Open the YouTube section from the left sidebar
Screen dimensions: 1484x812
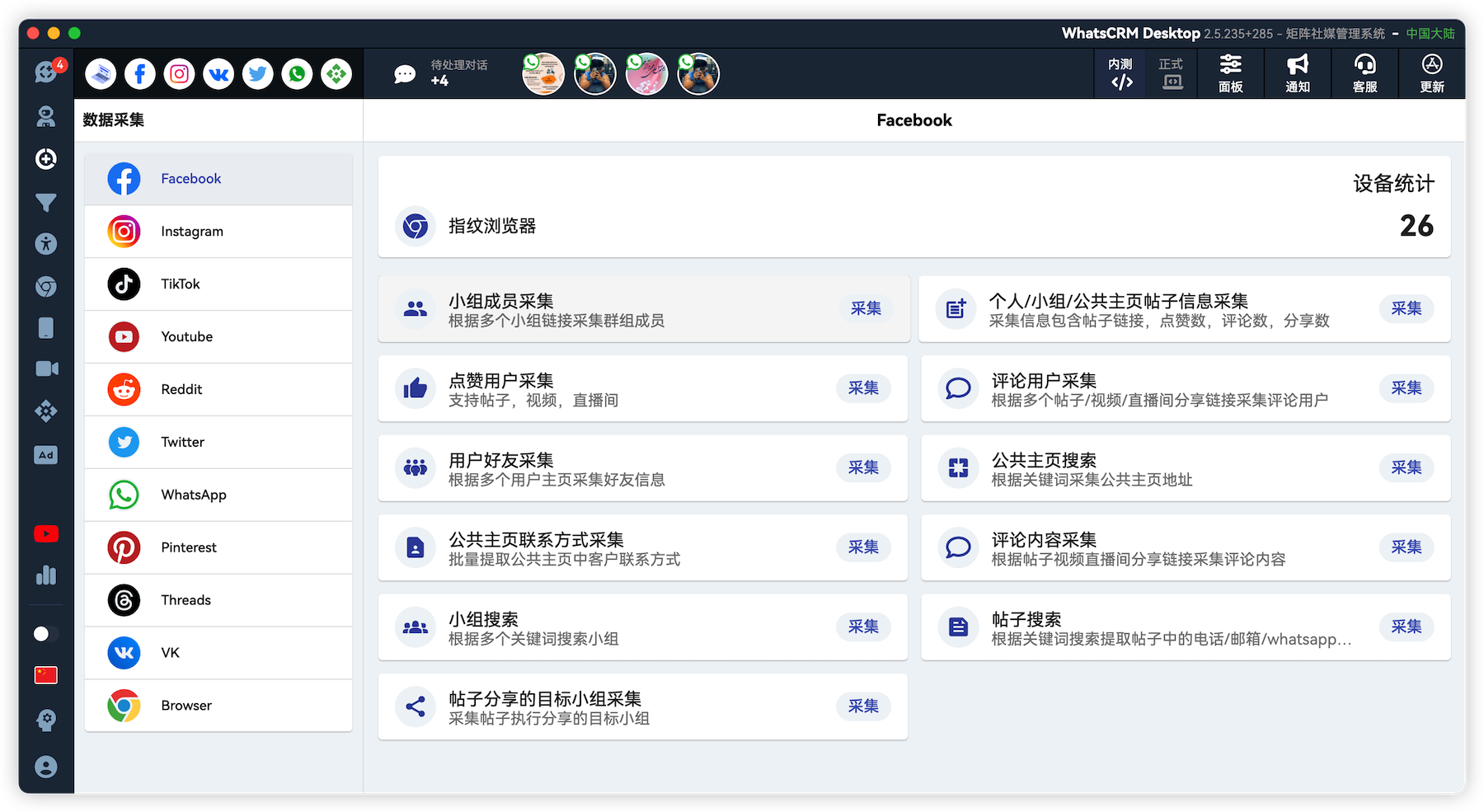click(x=46, y=533)
